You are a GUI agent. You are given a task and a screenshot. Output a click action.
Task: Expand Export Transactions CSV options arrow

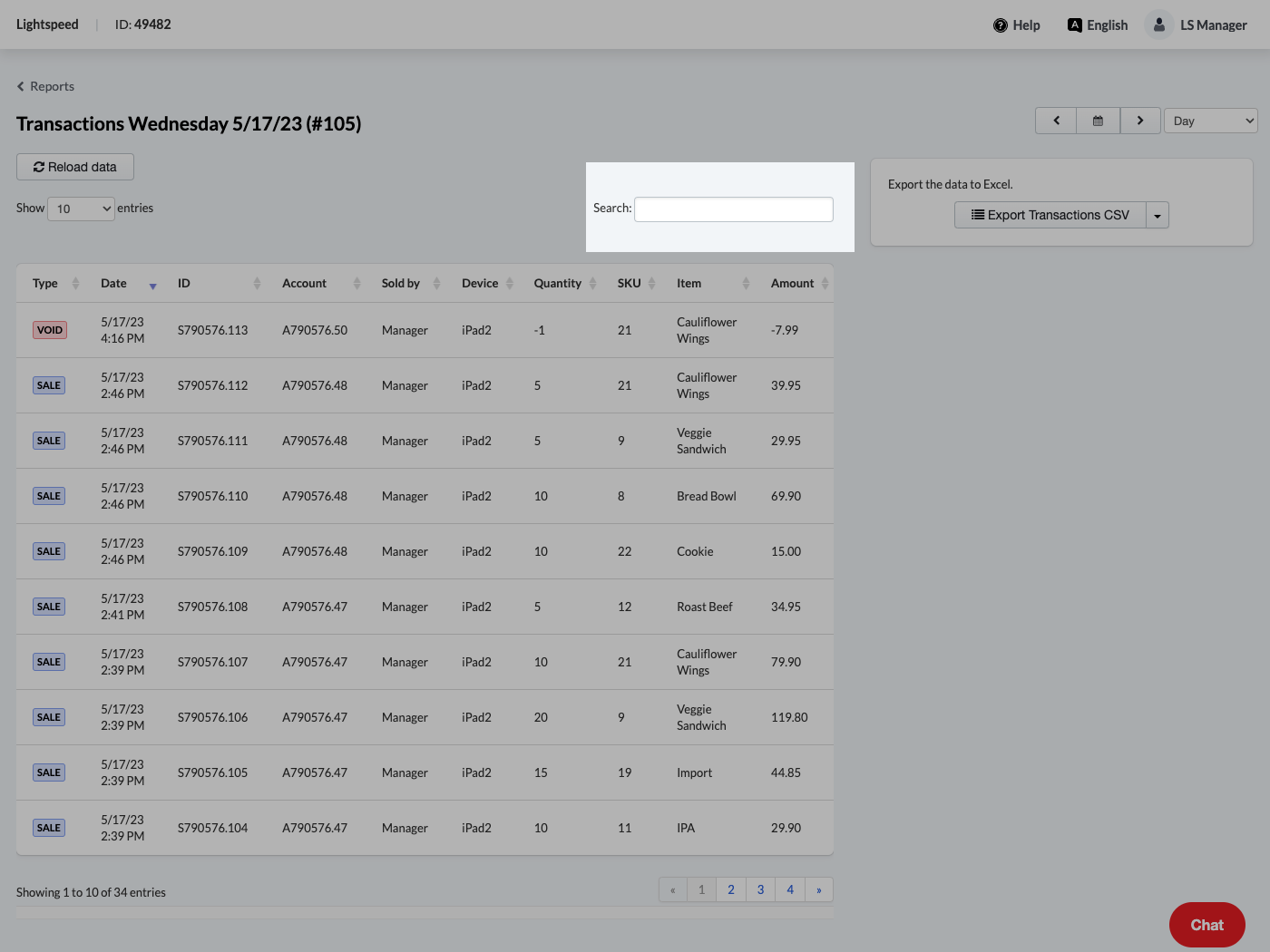pos(1158,216)
